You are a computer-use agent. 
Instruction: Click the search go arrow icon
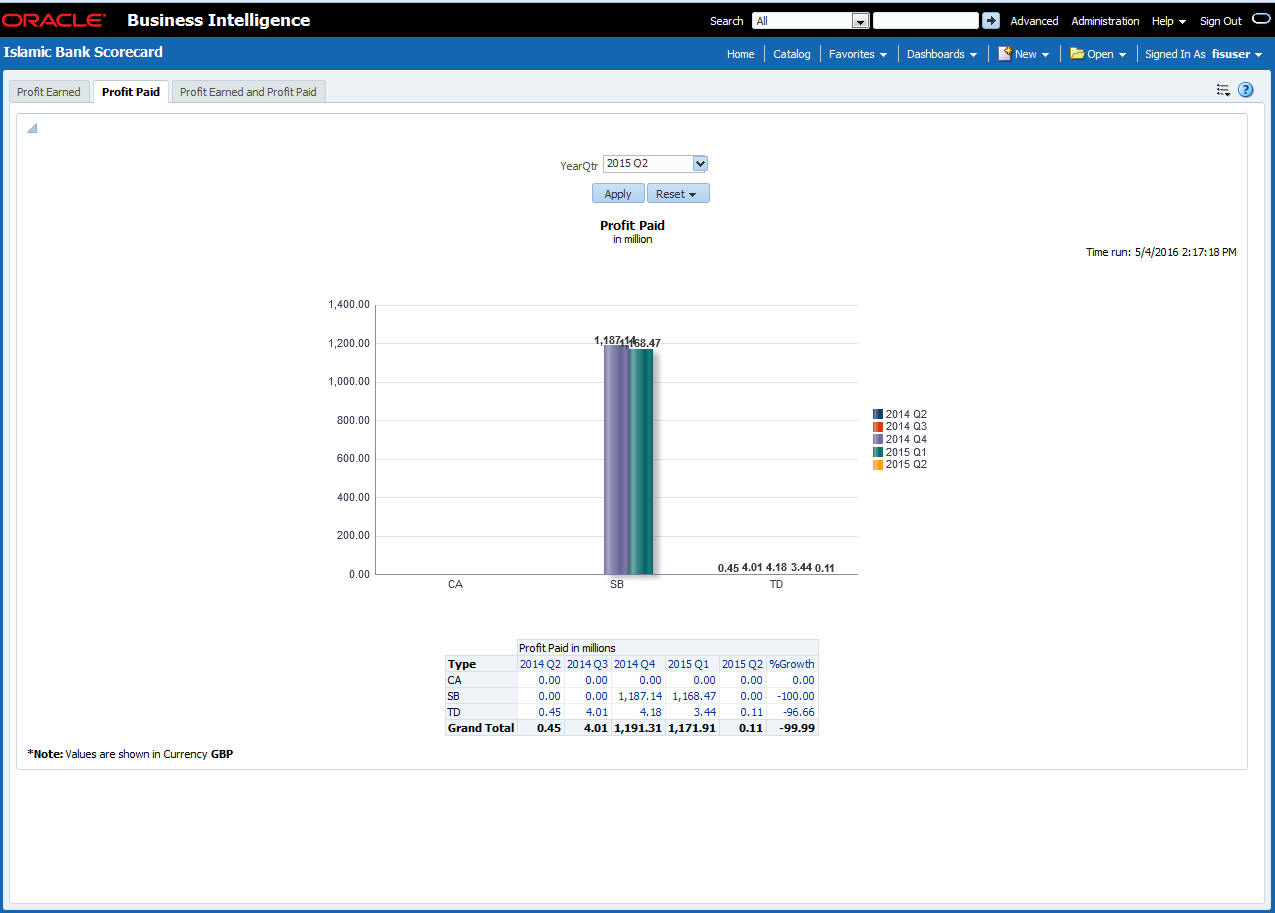991,20
